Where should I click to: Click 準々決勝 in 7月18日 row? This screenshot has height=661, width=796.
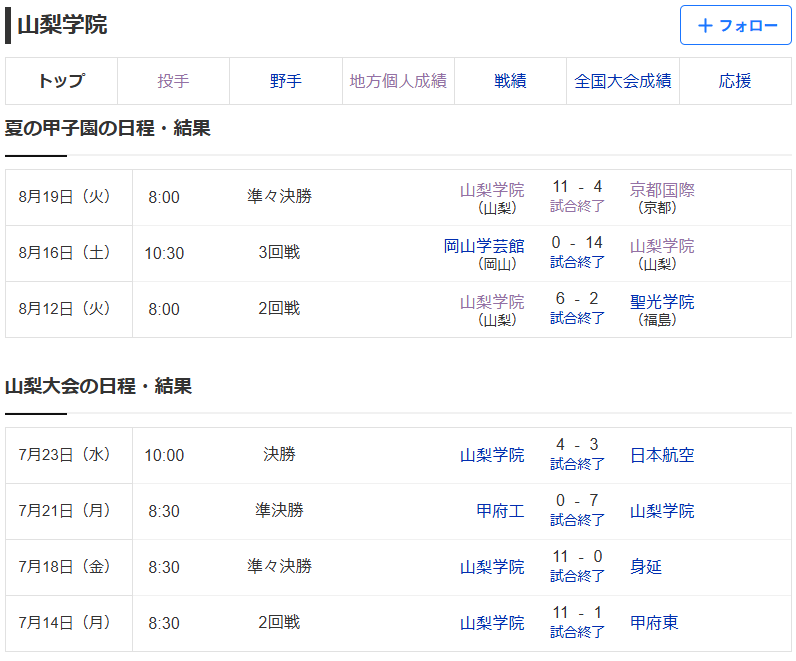(279, 566)
